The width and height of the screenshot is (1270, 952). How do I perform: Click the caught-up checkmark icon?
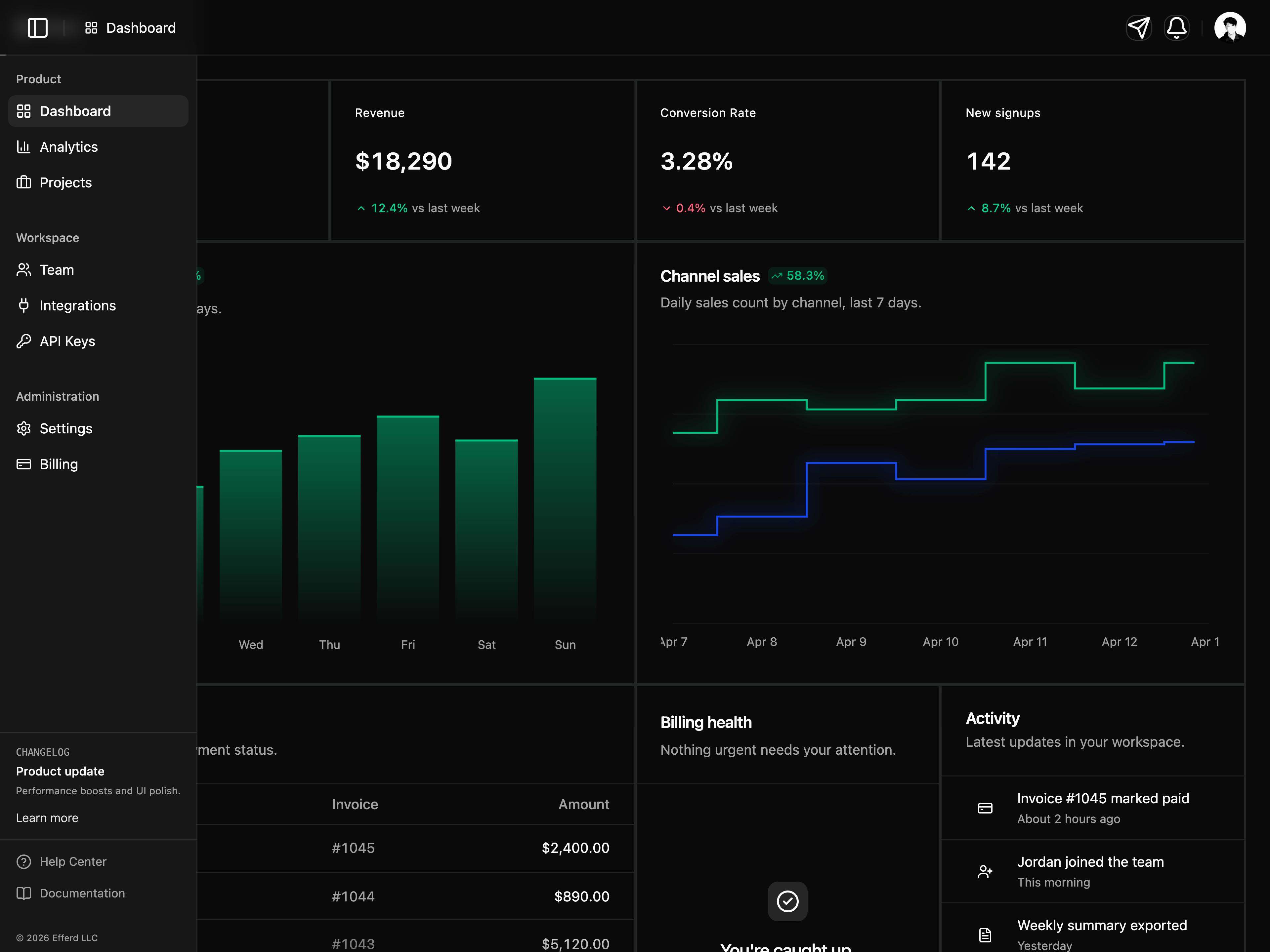(787, 901)
